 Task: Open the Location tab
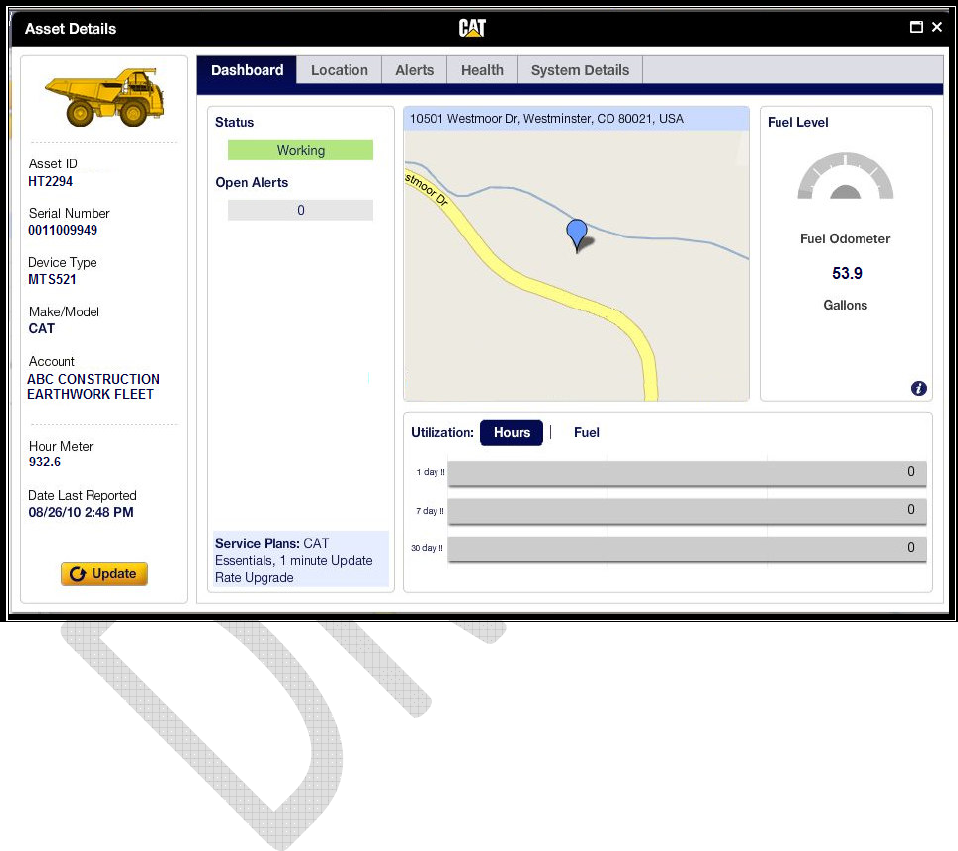coord(339,70)
